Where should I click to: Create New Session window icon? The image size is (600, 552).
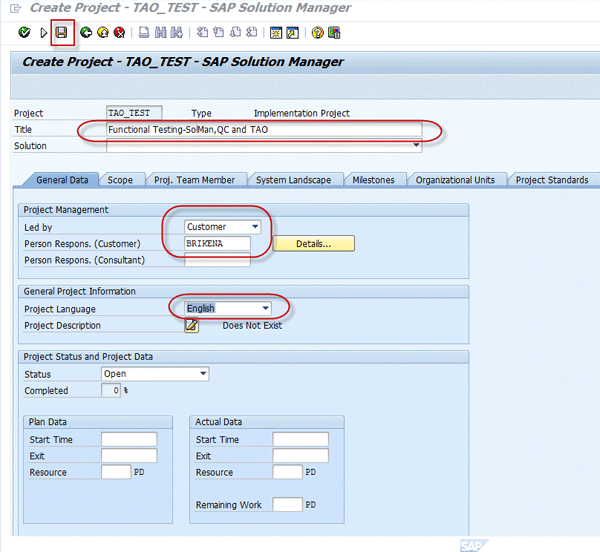[x=276, y=33]
